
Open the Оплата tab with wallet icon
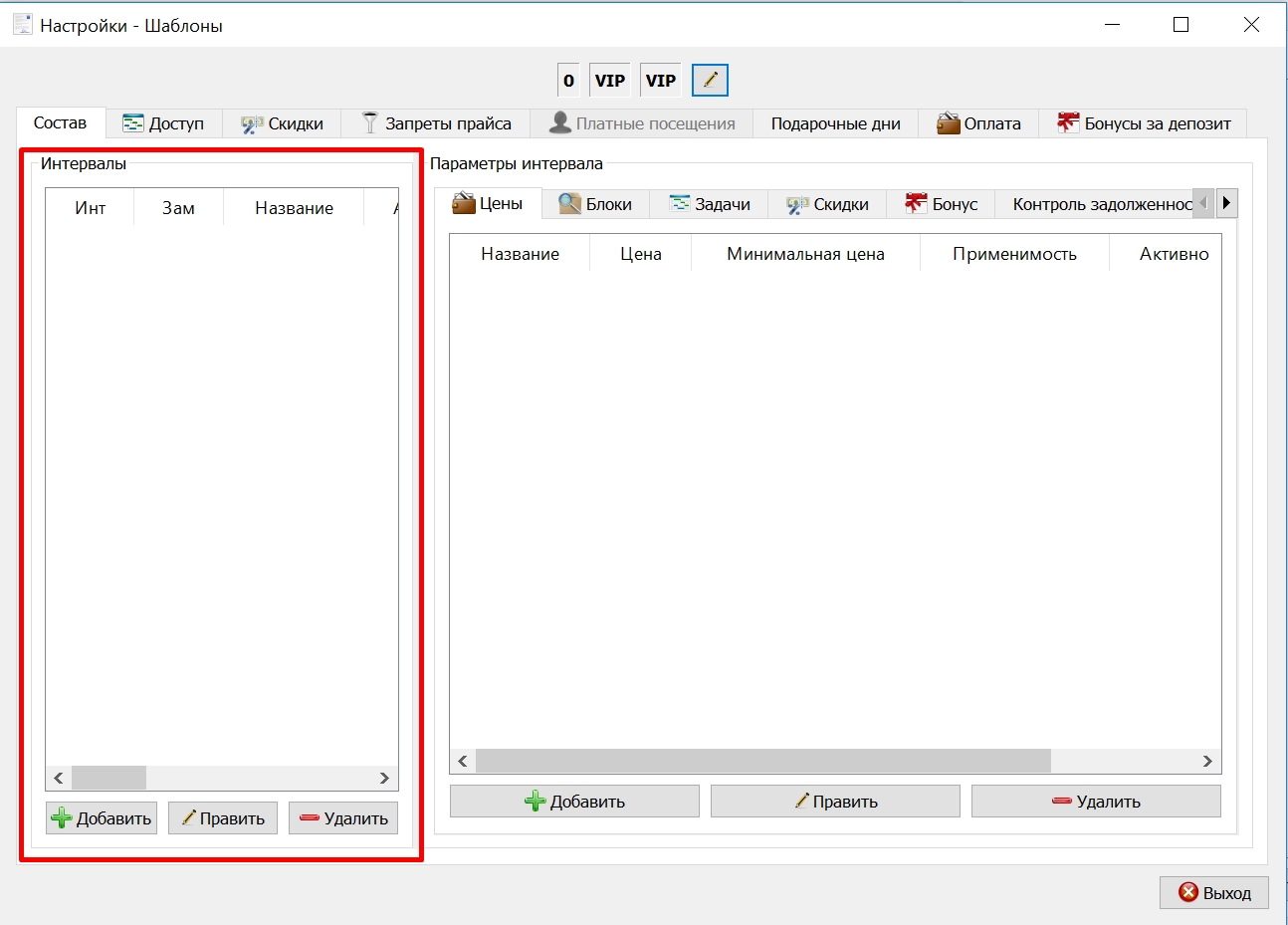979,123
